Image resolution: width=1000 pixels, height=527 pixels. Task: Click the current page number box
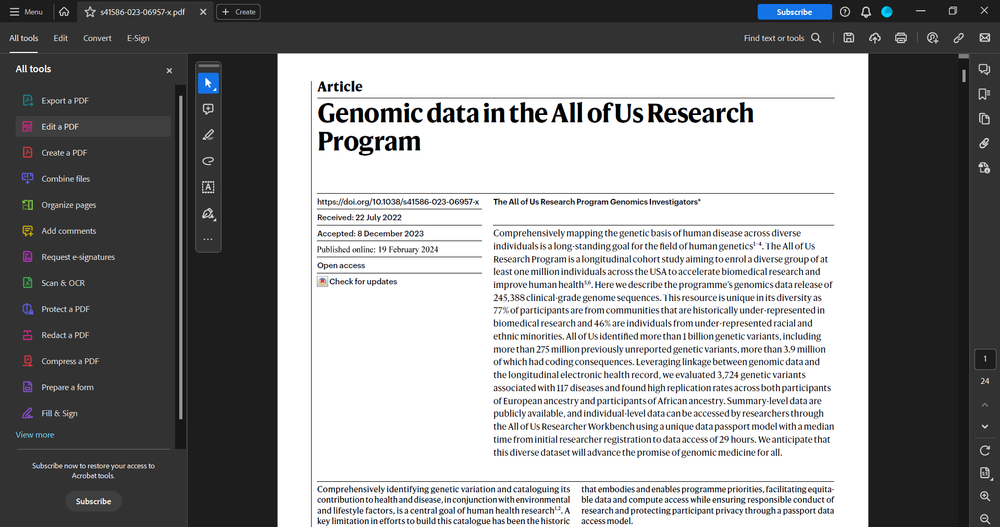[984, 359]
